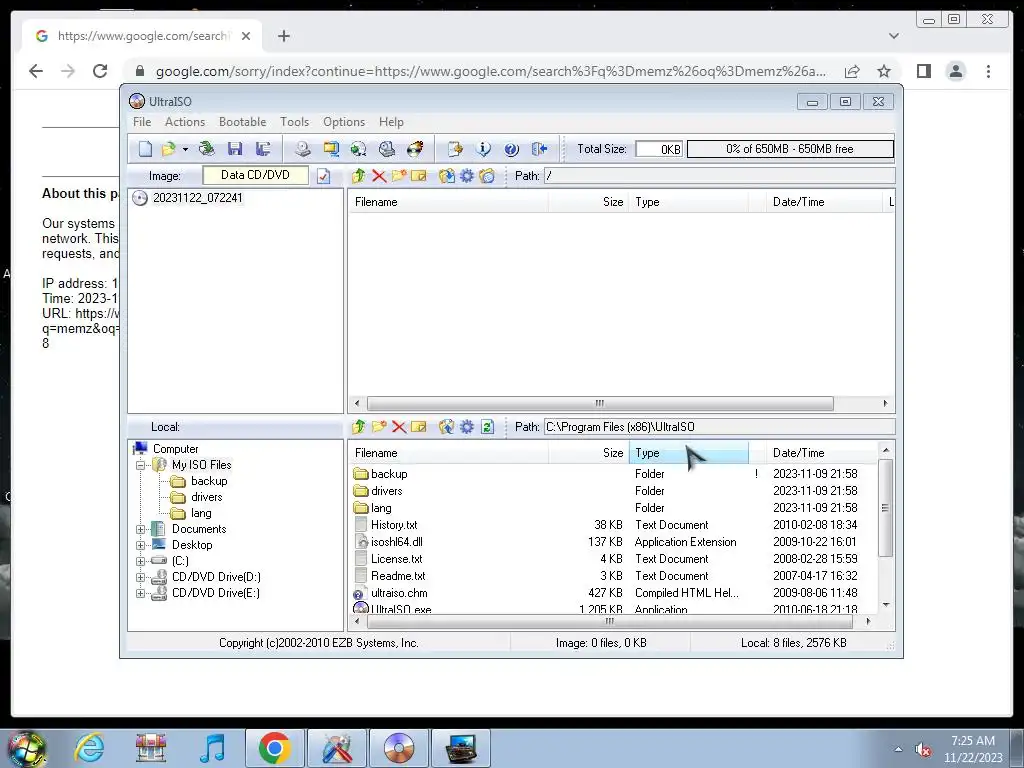This screenshot has height=768, width=1024.
Task: Click the Mount to Virtual Drive icon
Action: [387, 149]
